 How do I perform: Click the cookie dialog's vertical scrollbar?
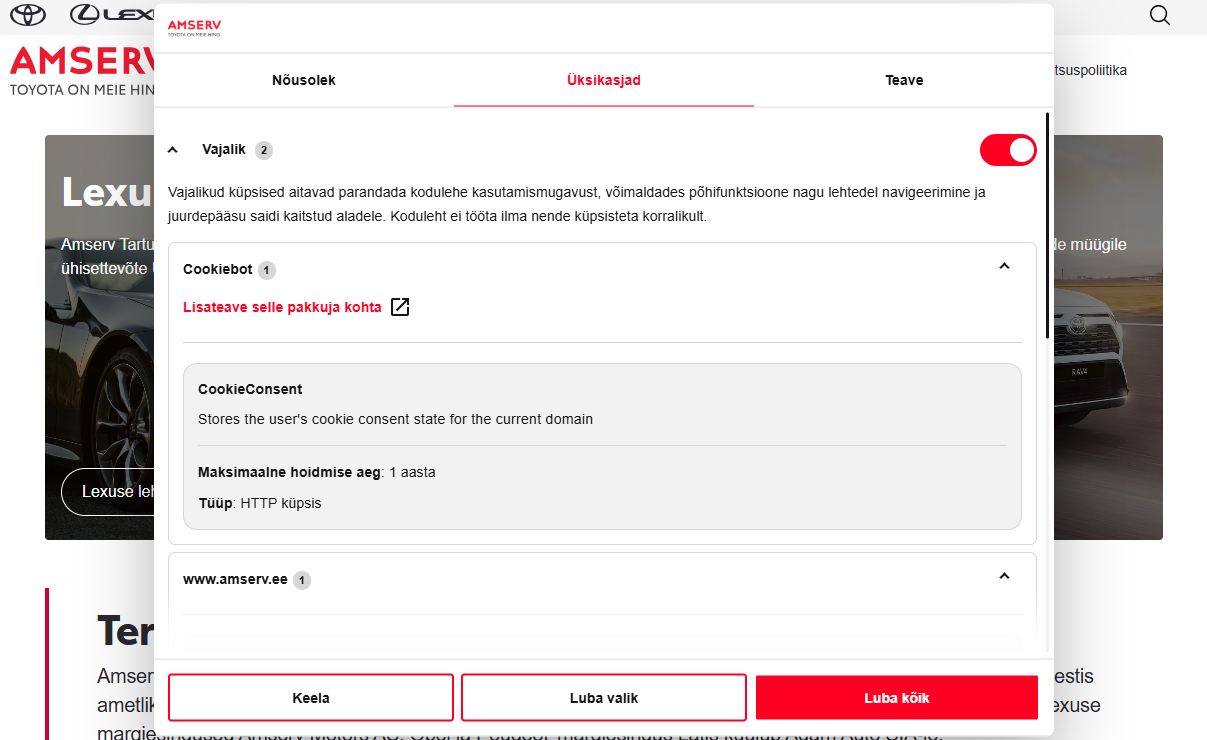point(1047,225)
